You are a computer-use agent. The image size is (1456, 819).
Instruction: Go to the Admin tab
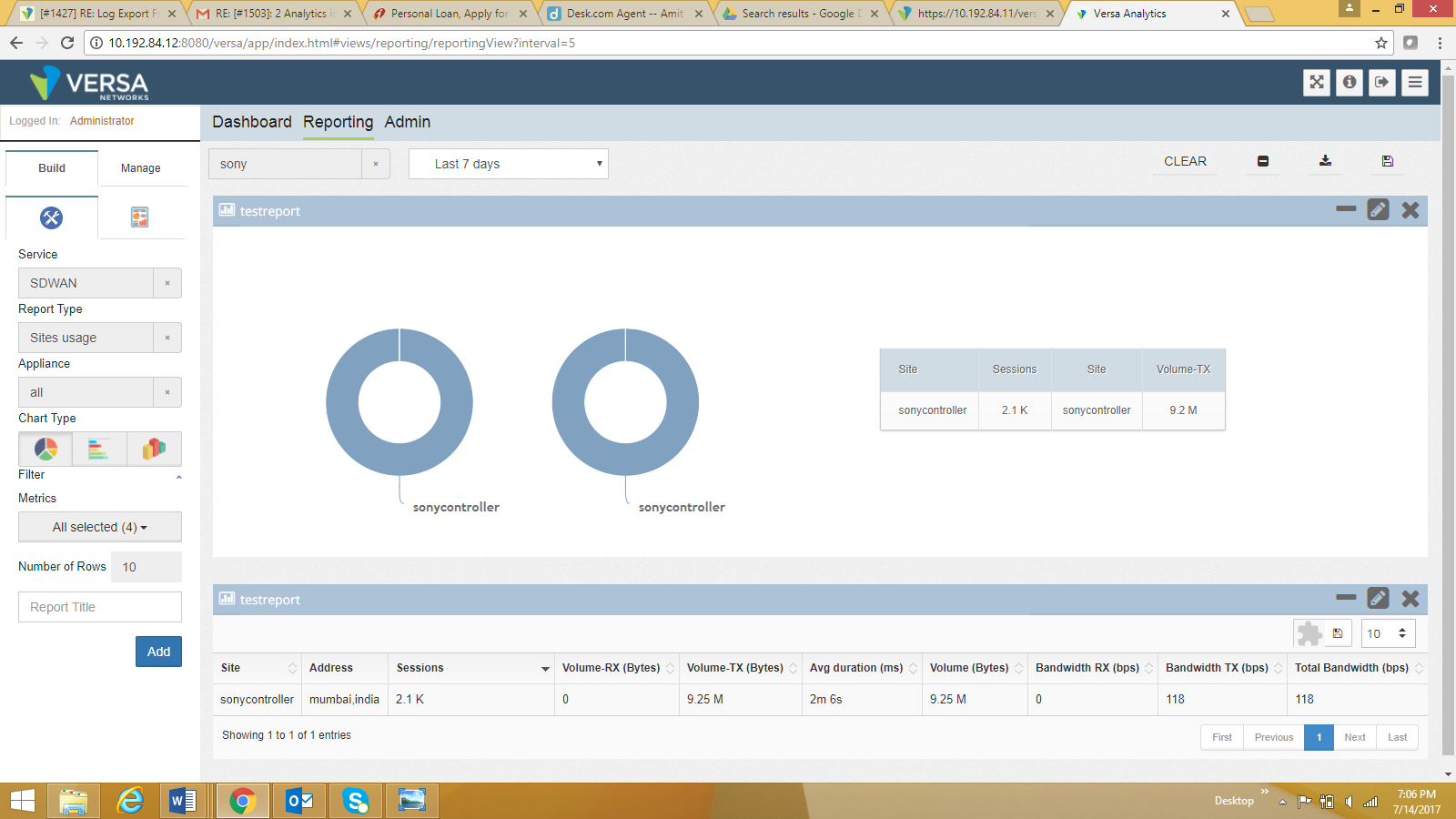408,122
